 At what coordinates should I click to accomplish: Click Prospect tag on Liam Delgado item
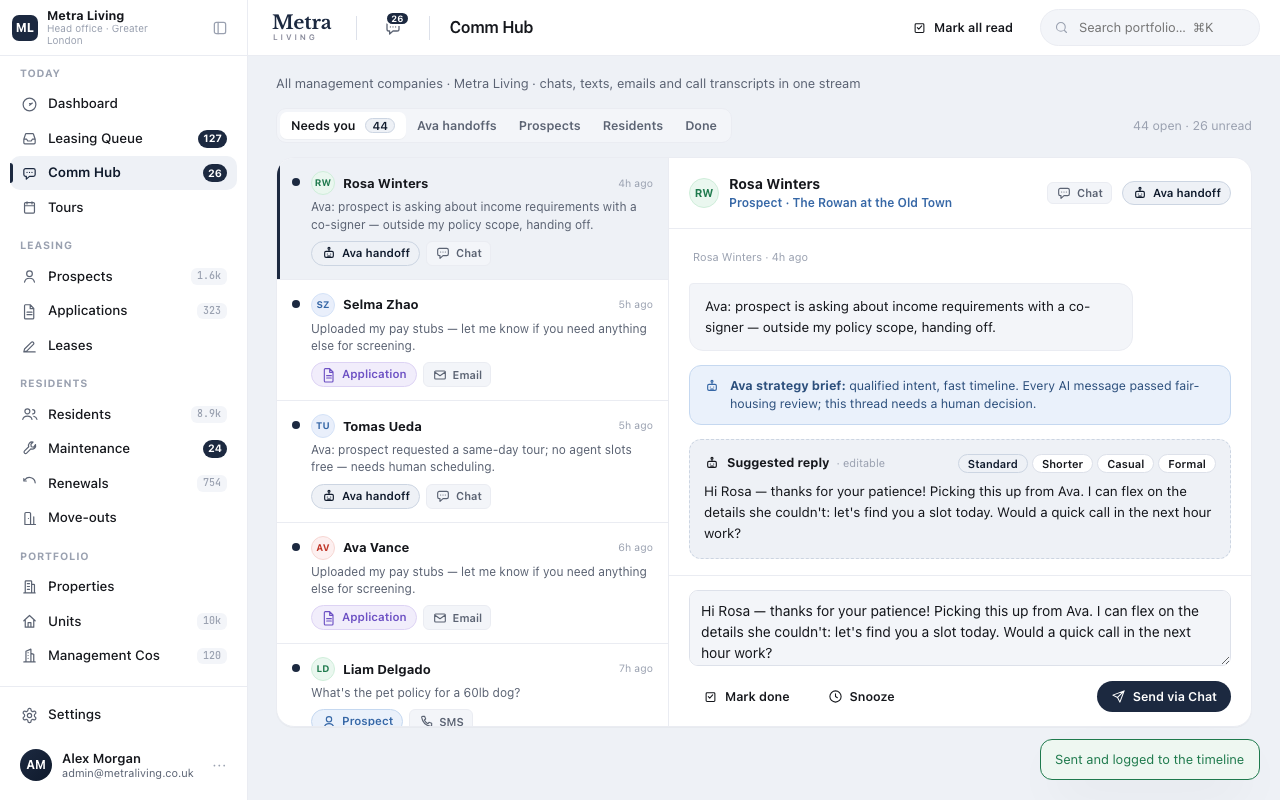pyautogui.click(x=357, y=720)
